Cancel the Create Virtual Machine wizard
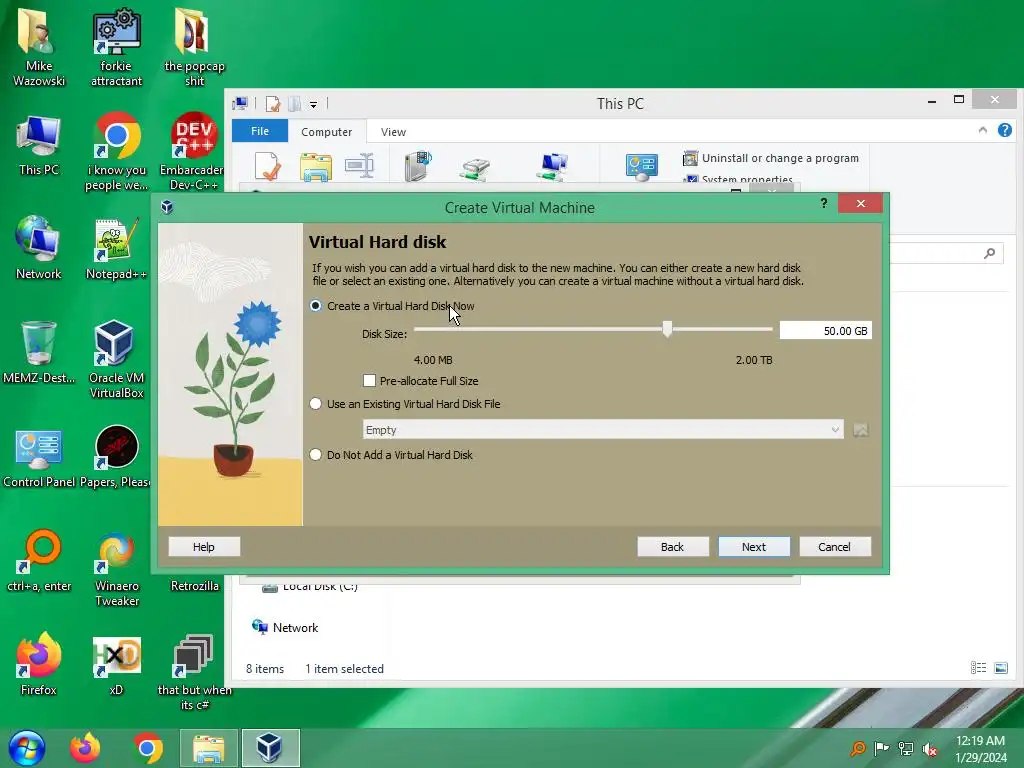 tap(835, 547)
